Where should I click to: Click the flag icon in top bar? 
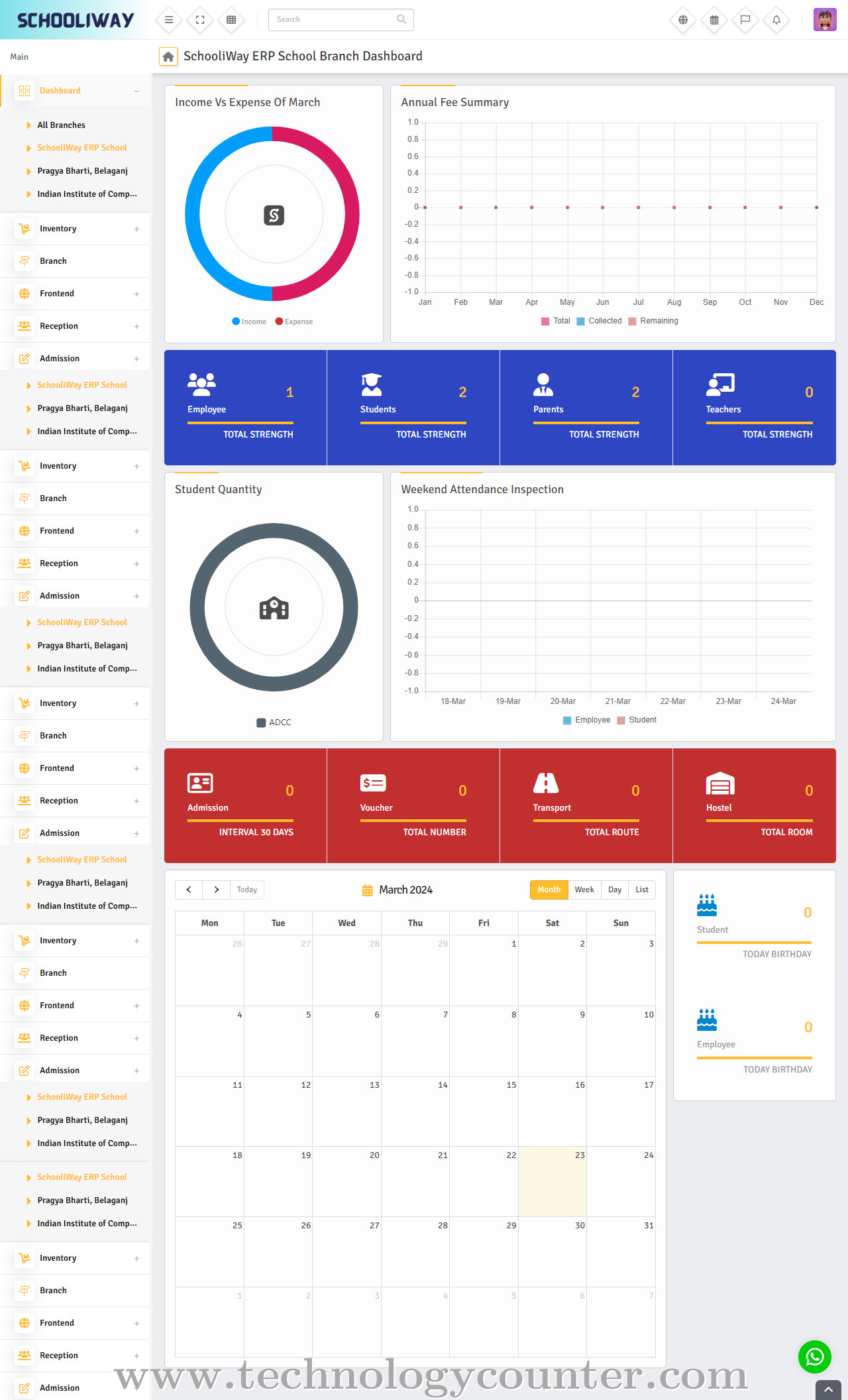745,20
